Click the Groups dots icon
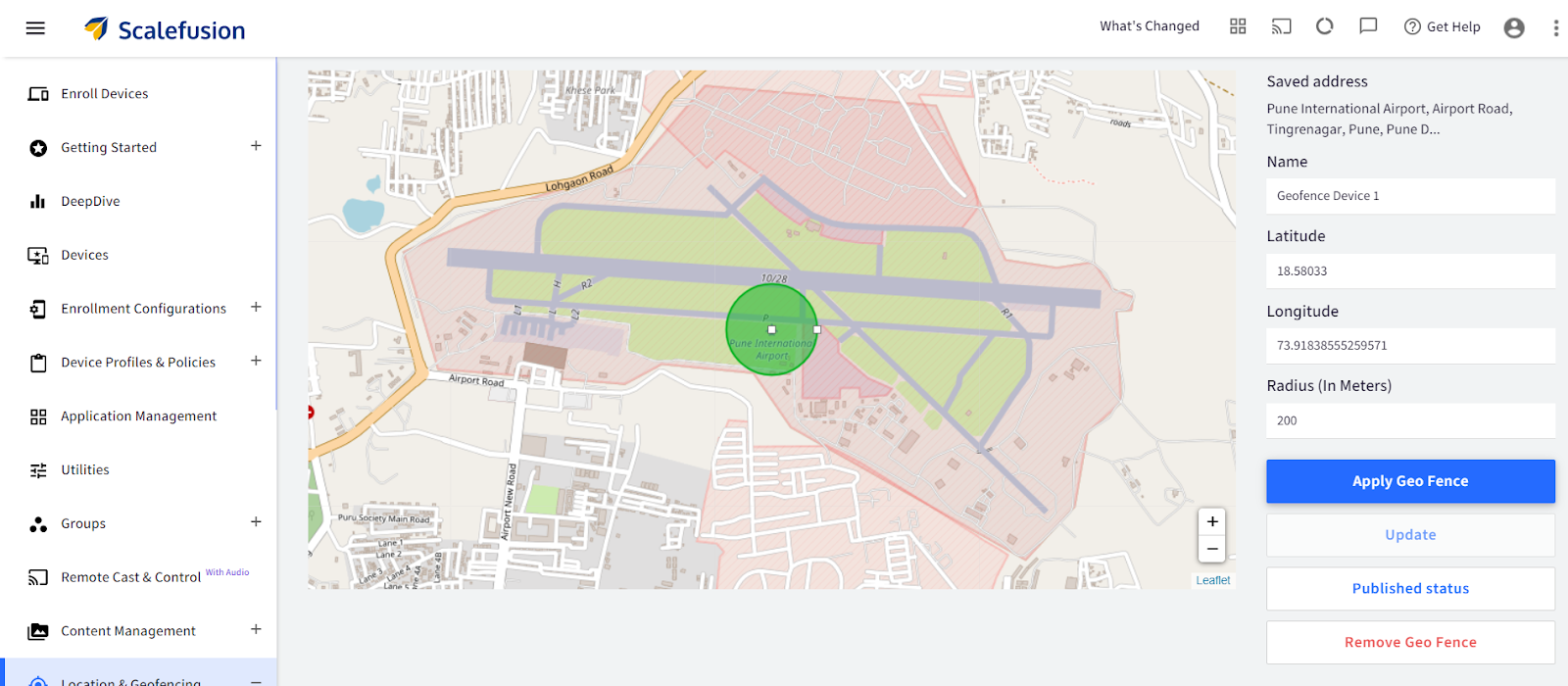 click(38, 524)
